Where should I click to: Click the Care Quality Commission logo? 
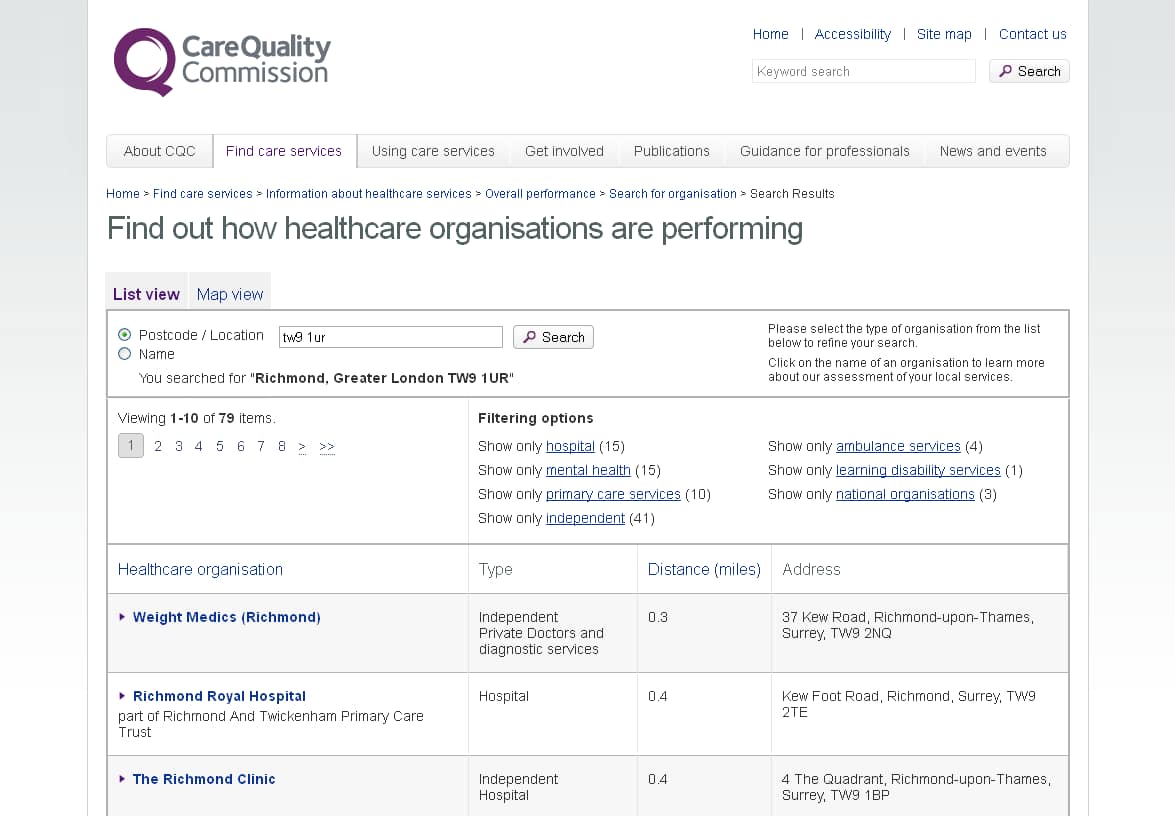tap(222, 62)
